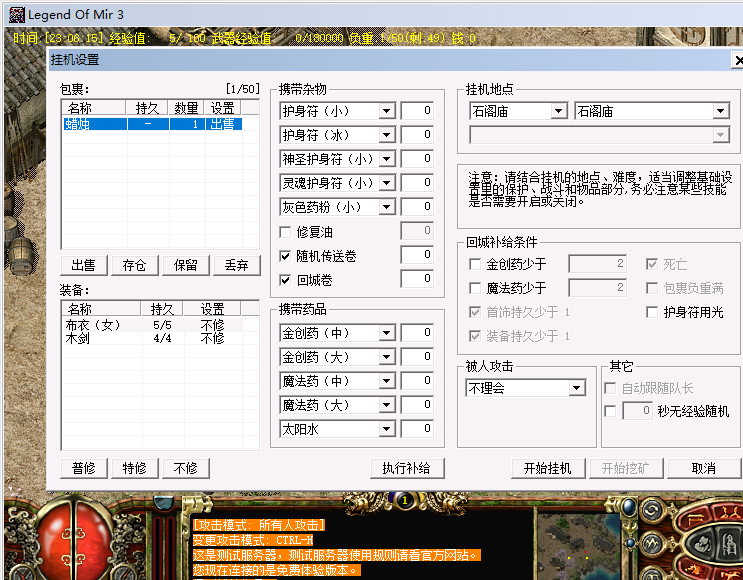Click the round zigzag button below the swirl

point(652,544)
